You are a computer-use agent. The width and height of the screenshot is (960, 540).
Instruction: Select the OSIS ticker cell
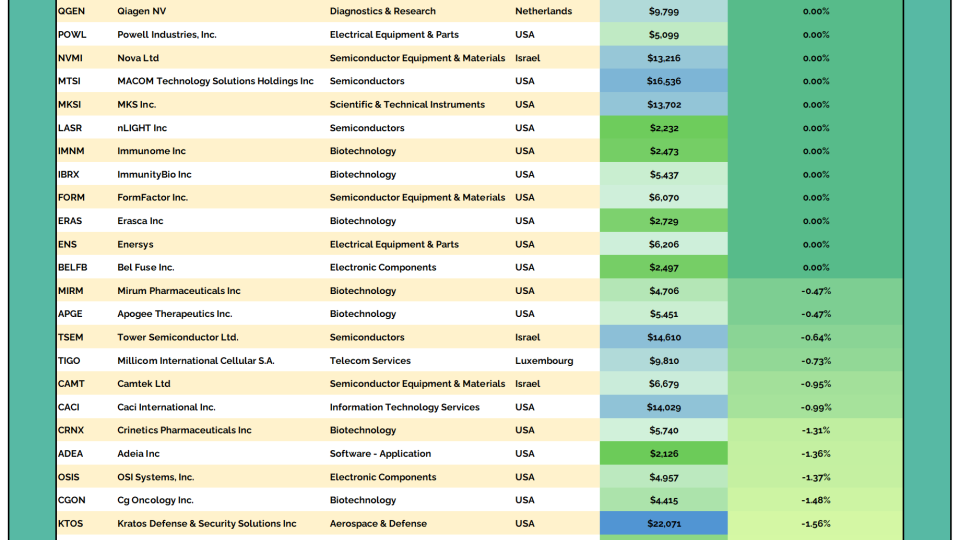(69, 476)
